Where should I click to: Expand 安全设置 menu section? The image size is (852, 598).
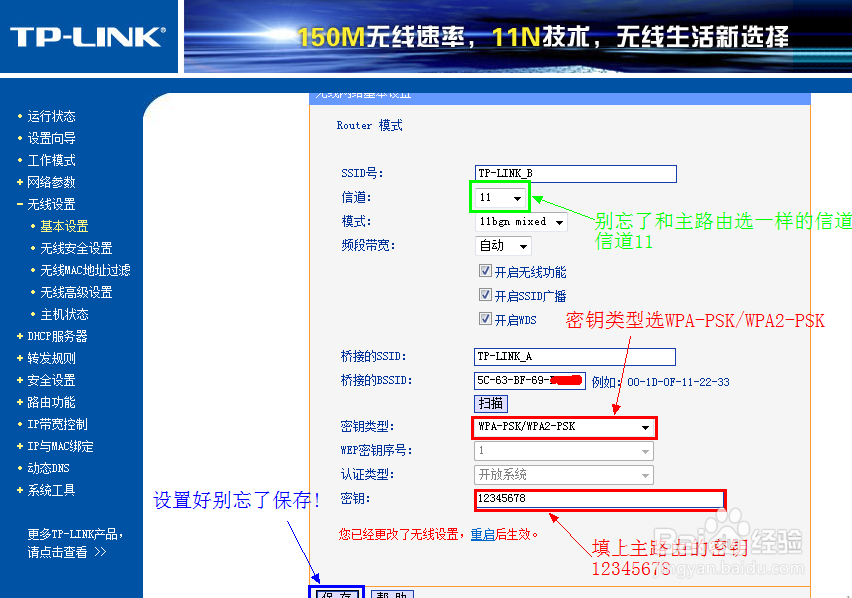pyautogui.click(x=51, y=380)
